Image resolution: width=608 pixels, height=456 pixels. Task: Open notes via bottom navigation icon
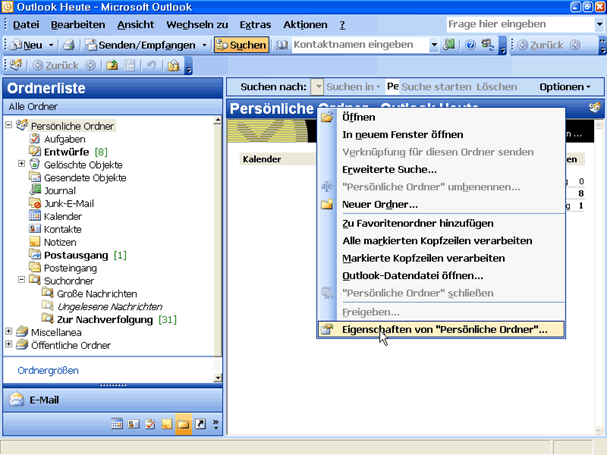167,424
